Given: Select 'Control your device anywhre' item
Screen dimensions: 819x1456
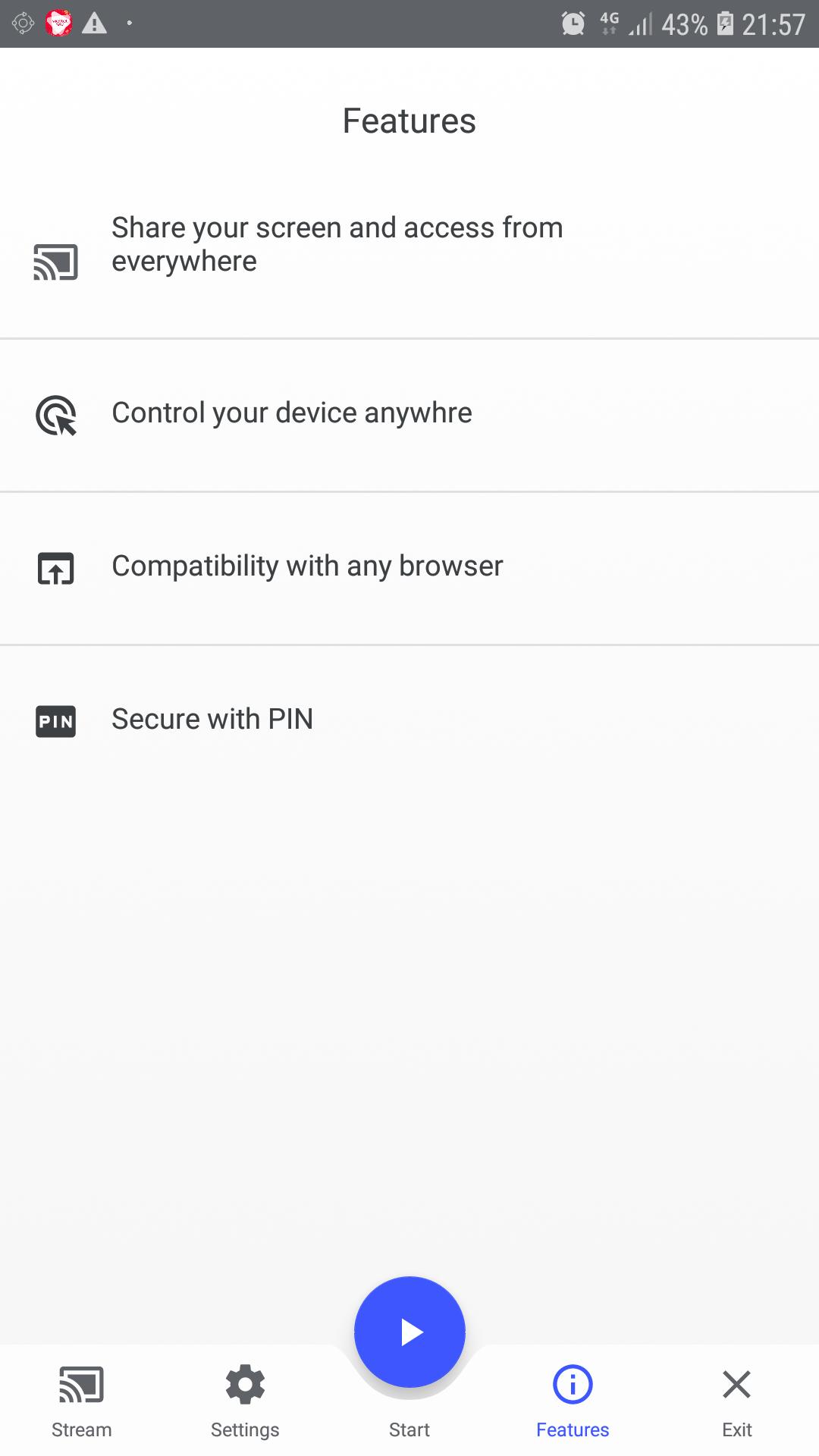Looking at the screenshot, I should coord(292,413).
